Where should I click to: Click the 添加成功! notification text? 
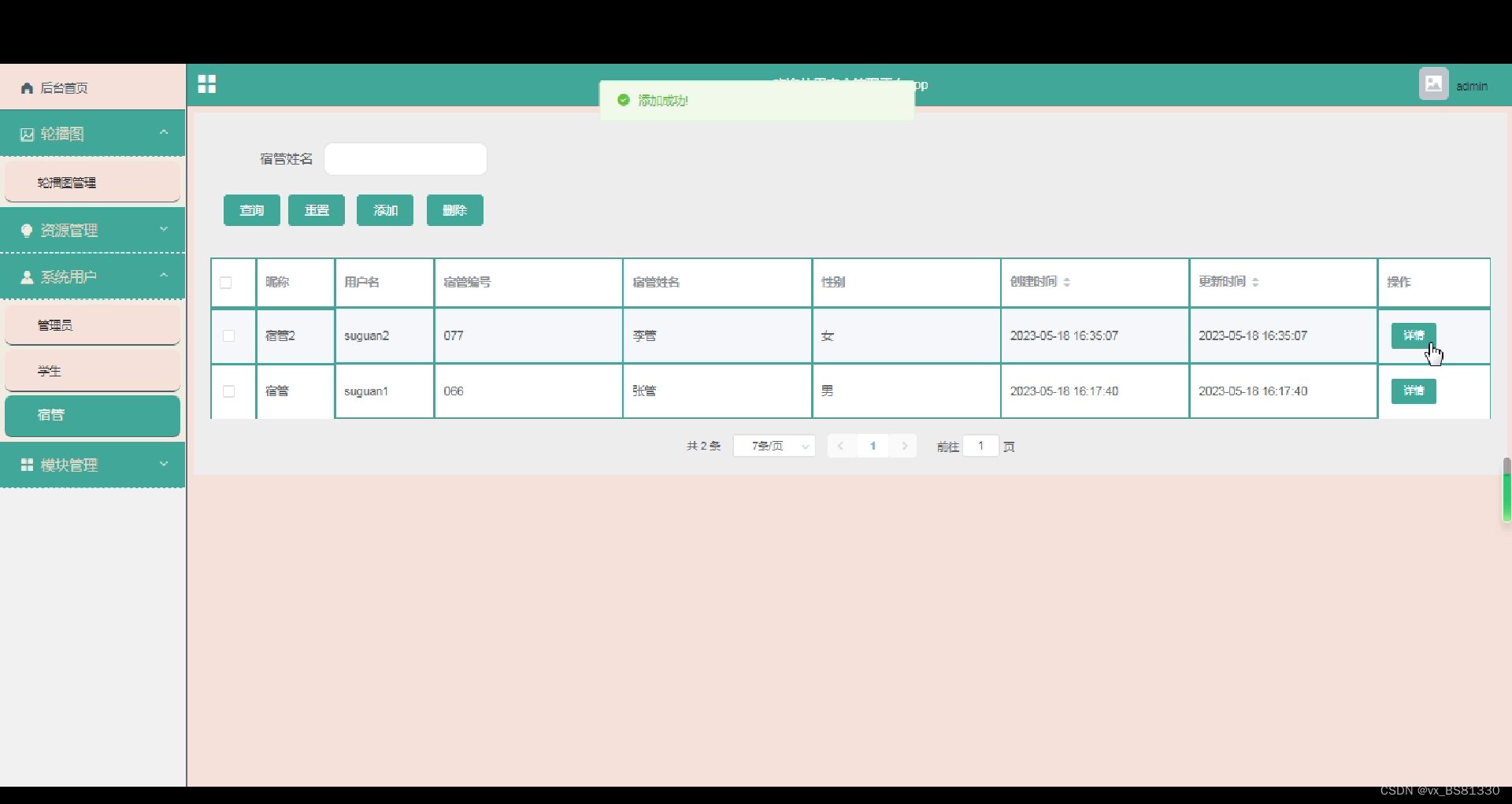[663, 101]
